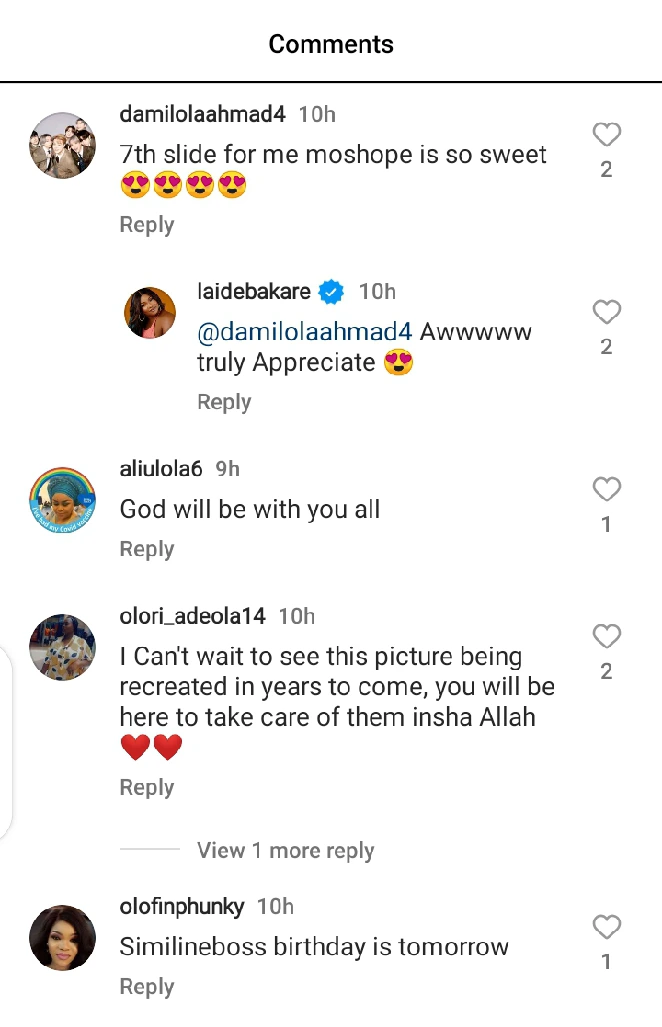Open the @damilolaahmad4 mention link
Screen dimensions: 662x1027
click(304, 331)
